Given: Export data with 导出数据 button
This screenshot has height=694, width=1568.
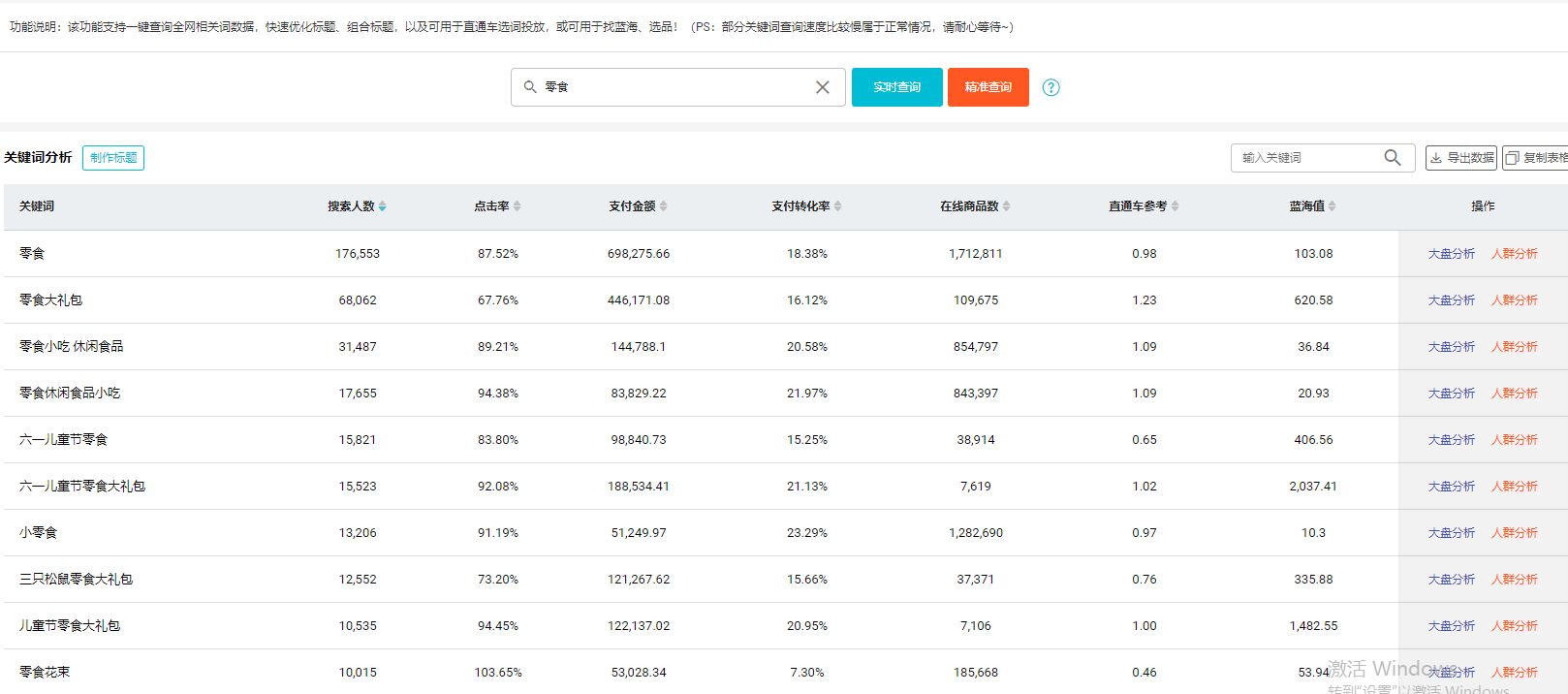Looking at the screenshot, I should pyautogui.click(x=1461, y=158).
